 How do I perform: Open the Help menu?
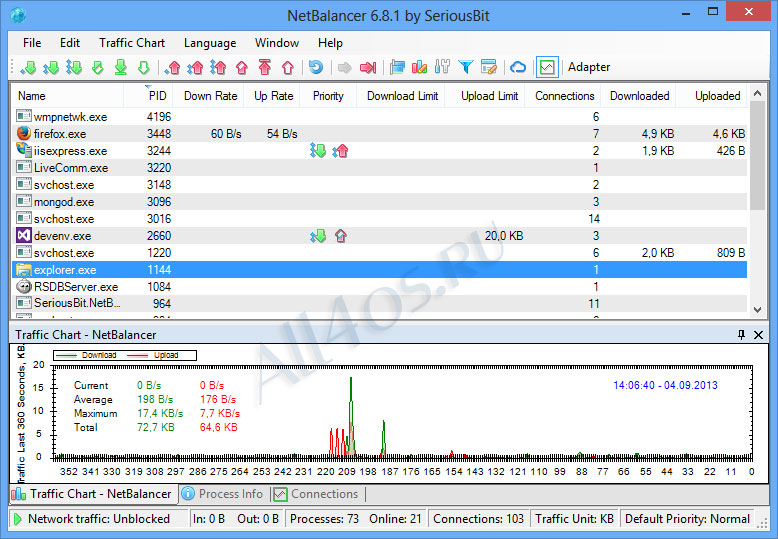[x=330, y=43]
